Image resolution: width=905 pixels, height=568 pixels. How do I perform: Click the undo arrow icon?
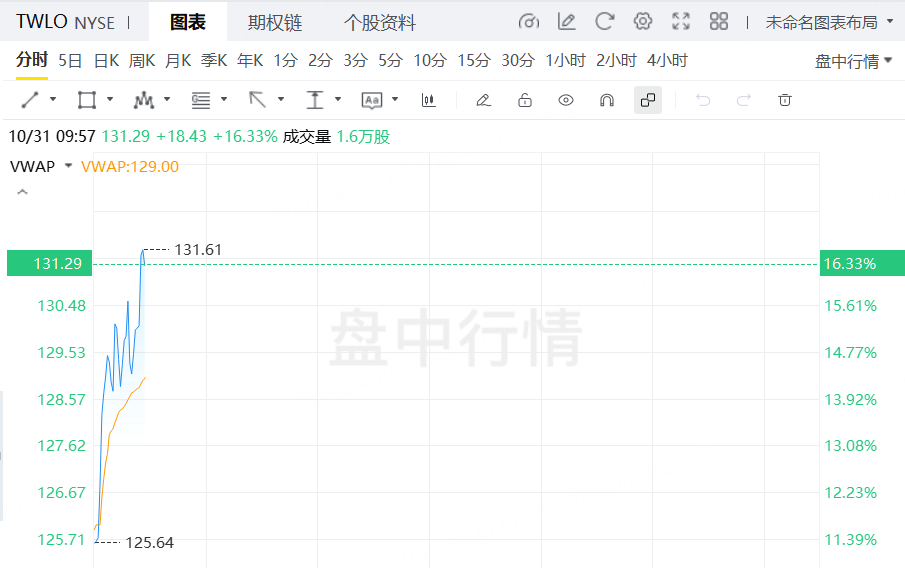tap(703, 100)
